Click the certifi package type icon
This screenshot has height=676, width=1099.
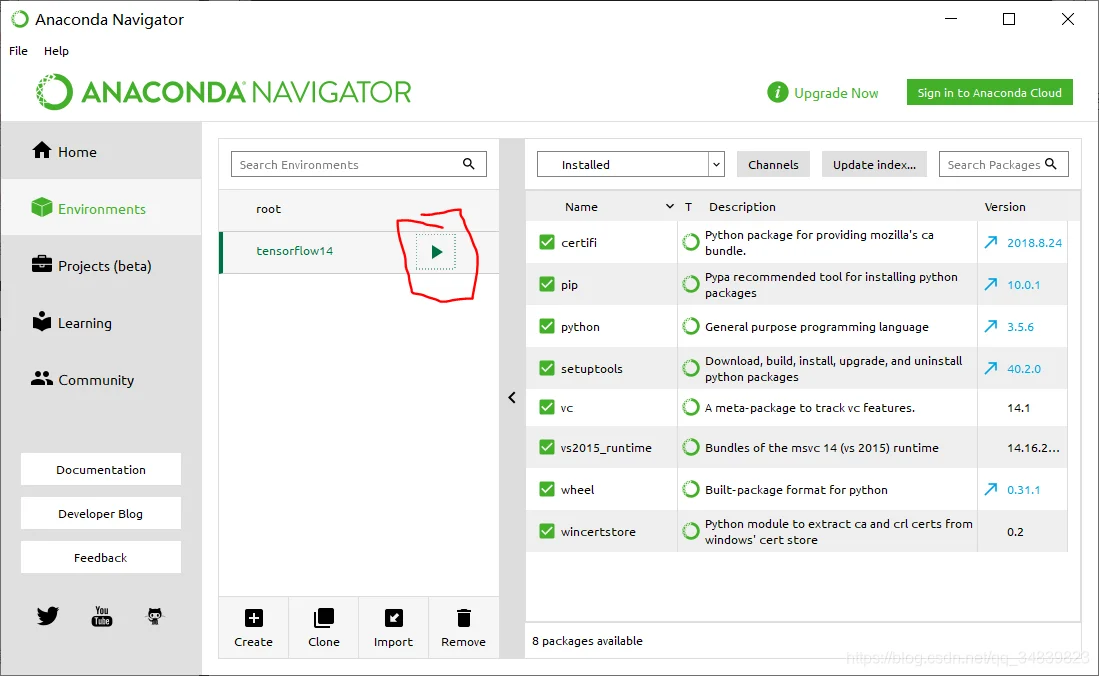point(690,242)
